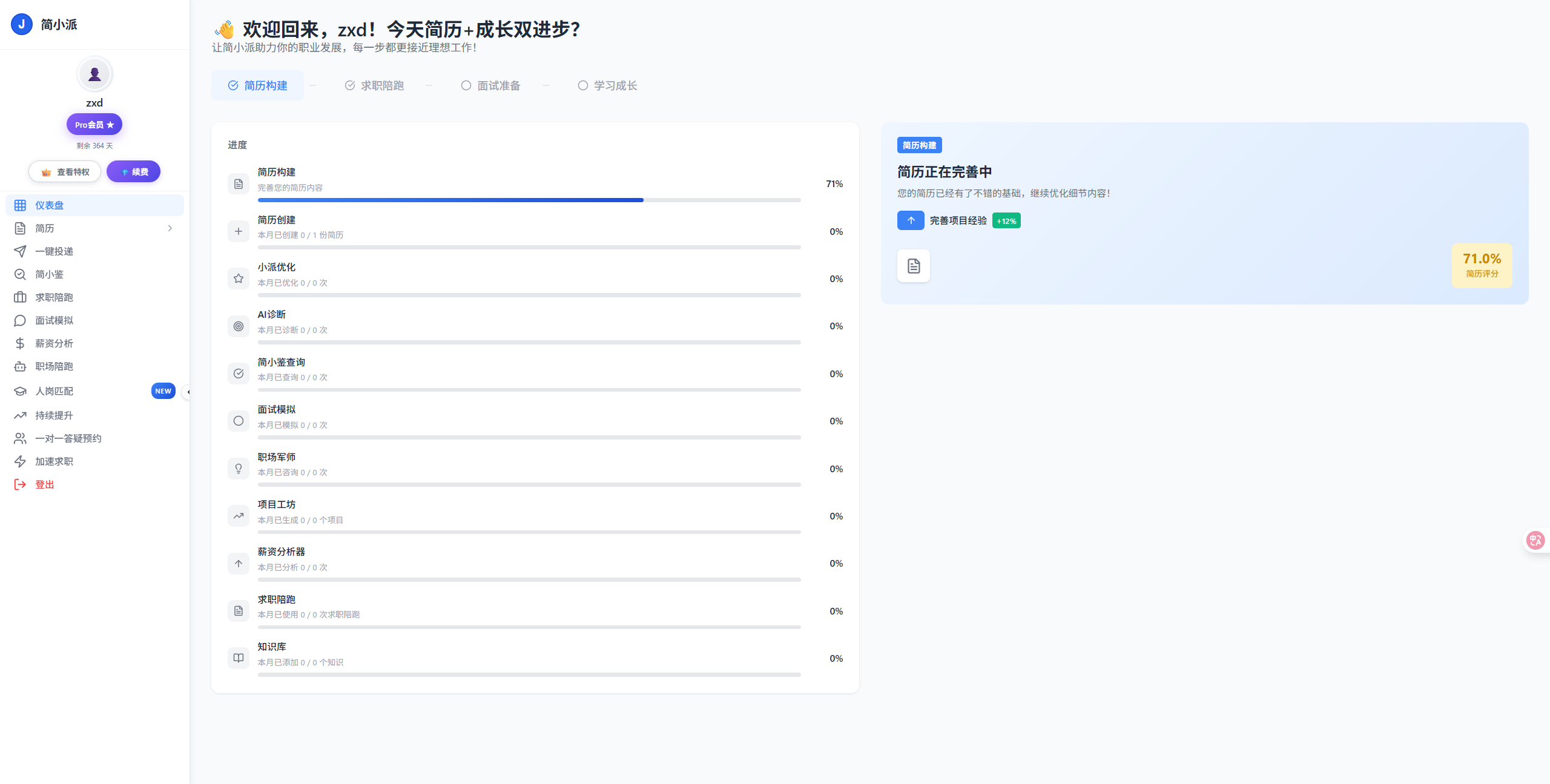1550x784 pixels.
Task: Click the 71% resume progress bar
Action: pos(529,199)
